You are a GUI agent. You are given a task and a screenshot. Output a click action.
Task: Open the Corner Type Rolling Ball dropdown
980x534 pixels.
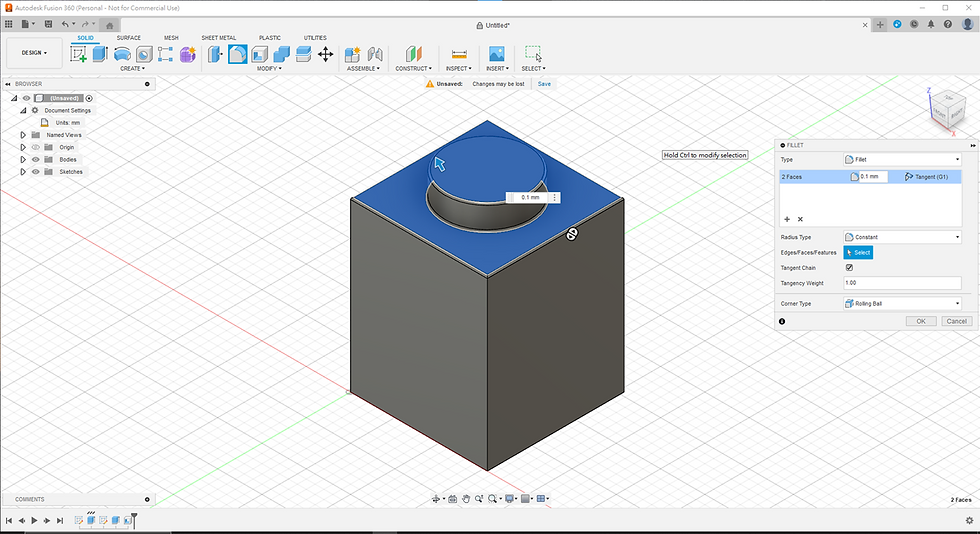click(x=902, y=303)
